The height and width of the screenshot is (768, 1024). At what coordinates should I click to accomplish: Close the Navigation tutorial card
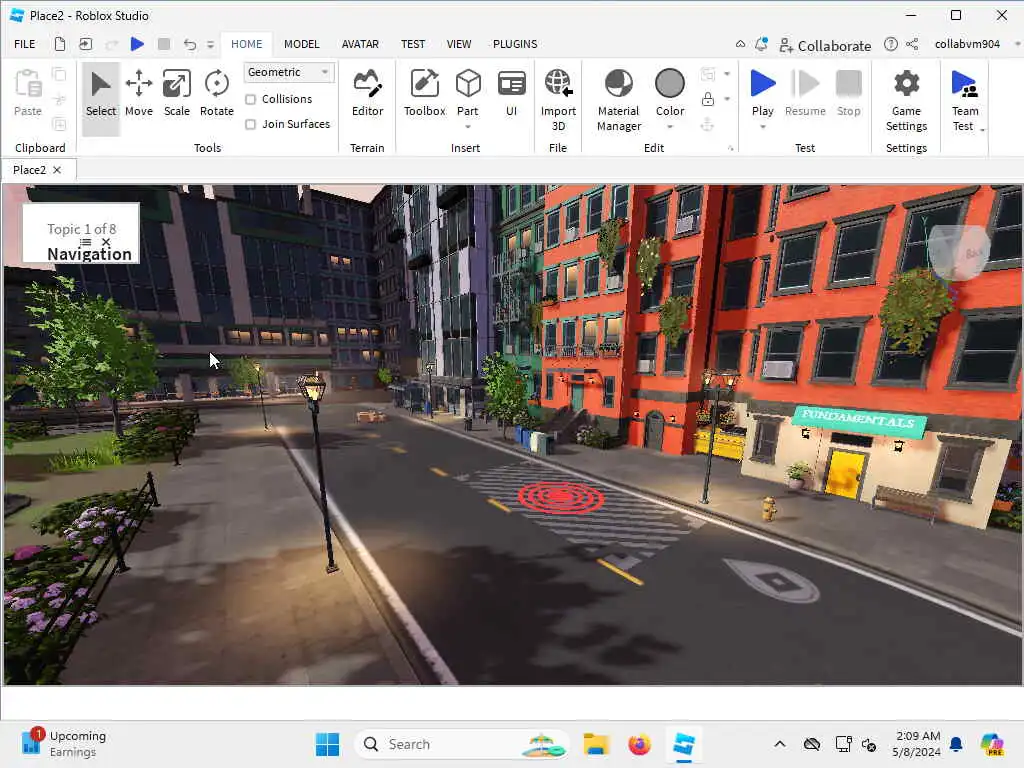[x=106, y=242]
